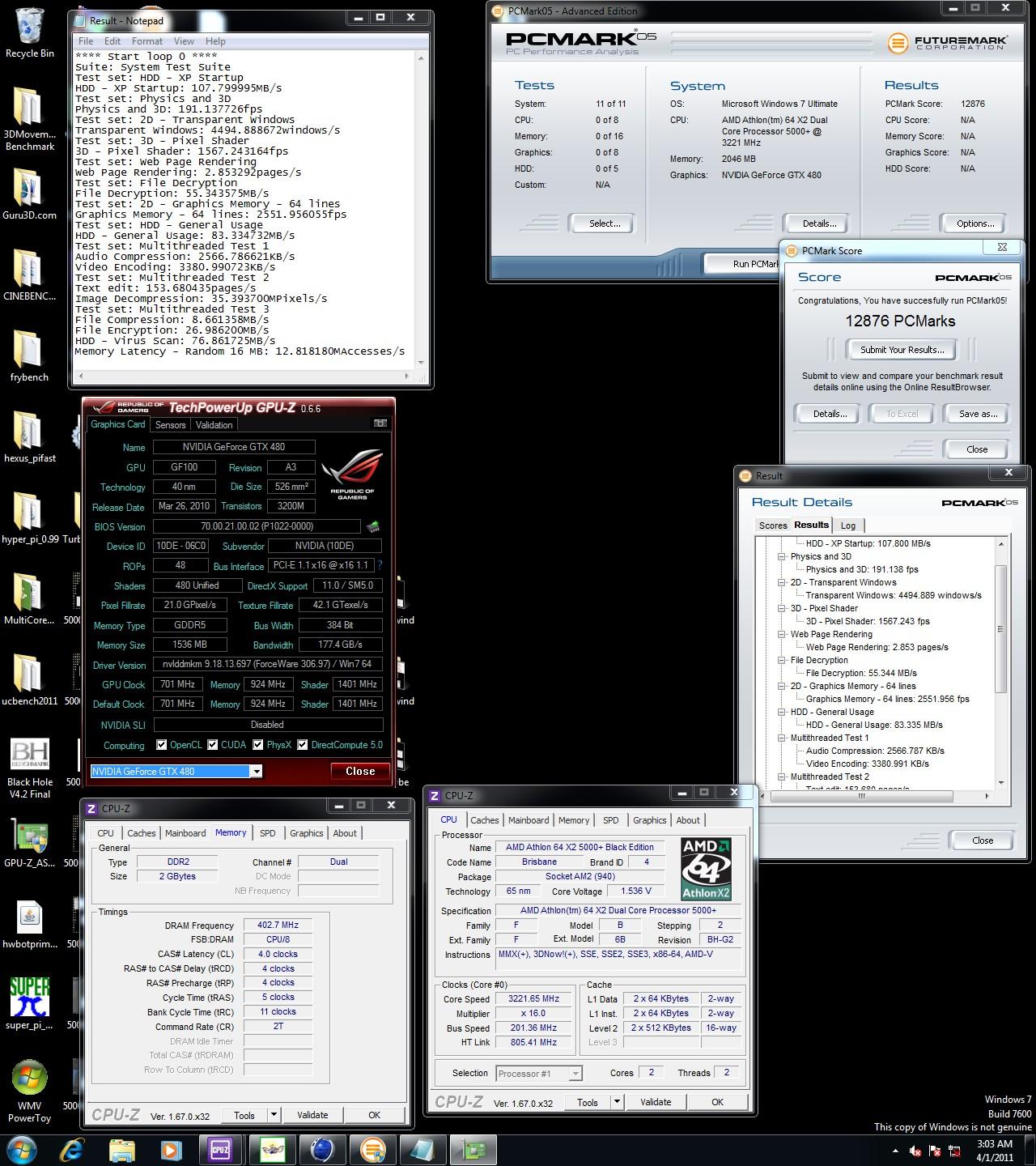
Task: Switch to the Sensors tab in GPU-Z
Action: click(x=171, y=424)
